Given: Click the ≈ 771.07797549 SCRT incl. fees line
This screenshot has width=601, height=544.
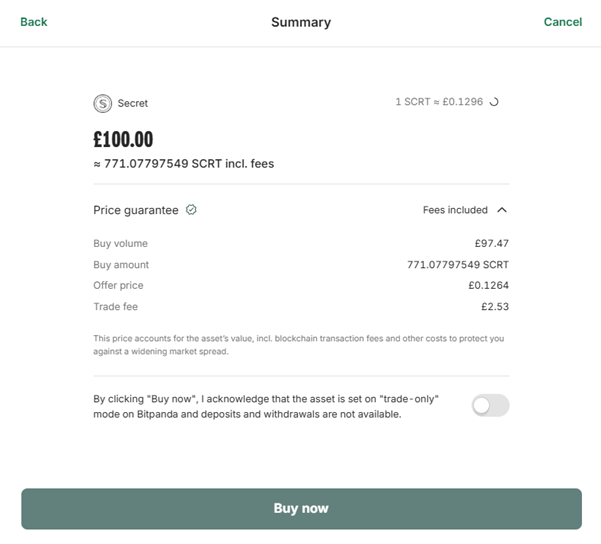Looking at the screenshot, I should pos(183,164).
